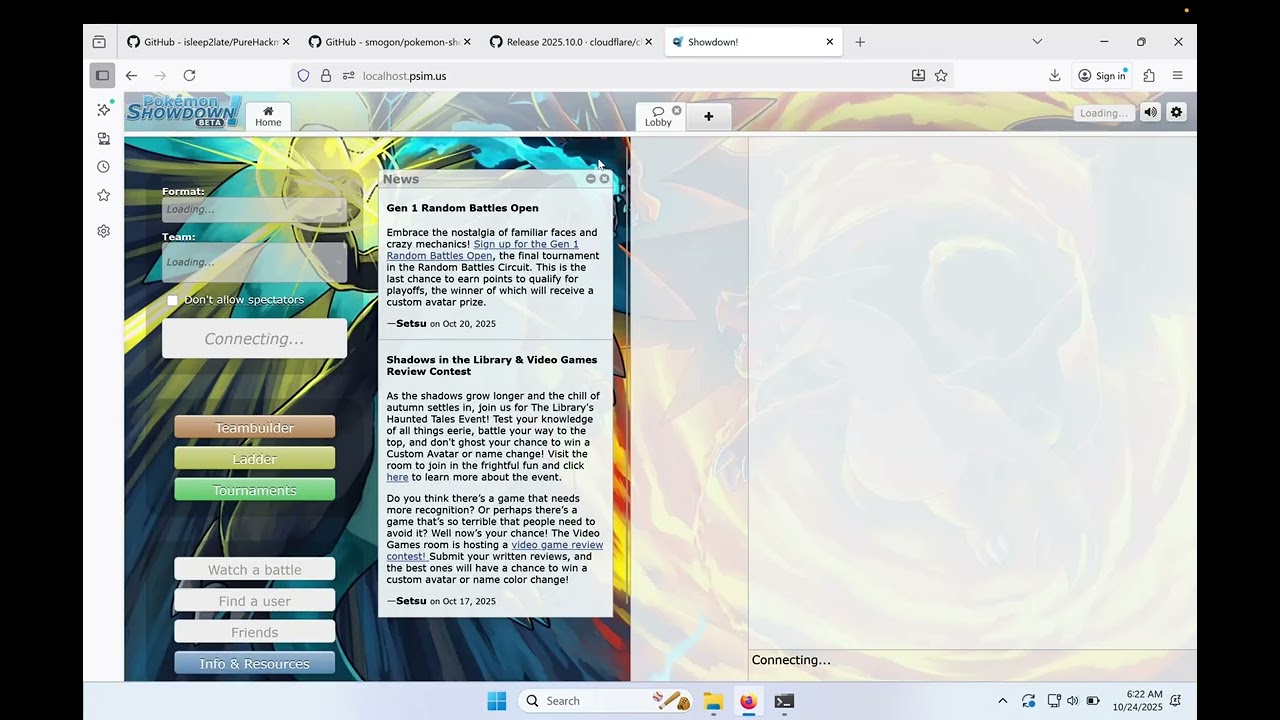Open the Team selector dropdown
Viewport: 1280px width, 720px height.
[x=254, y=262]
